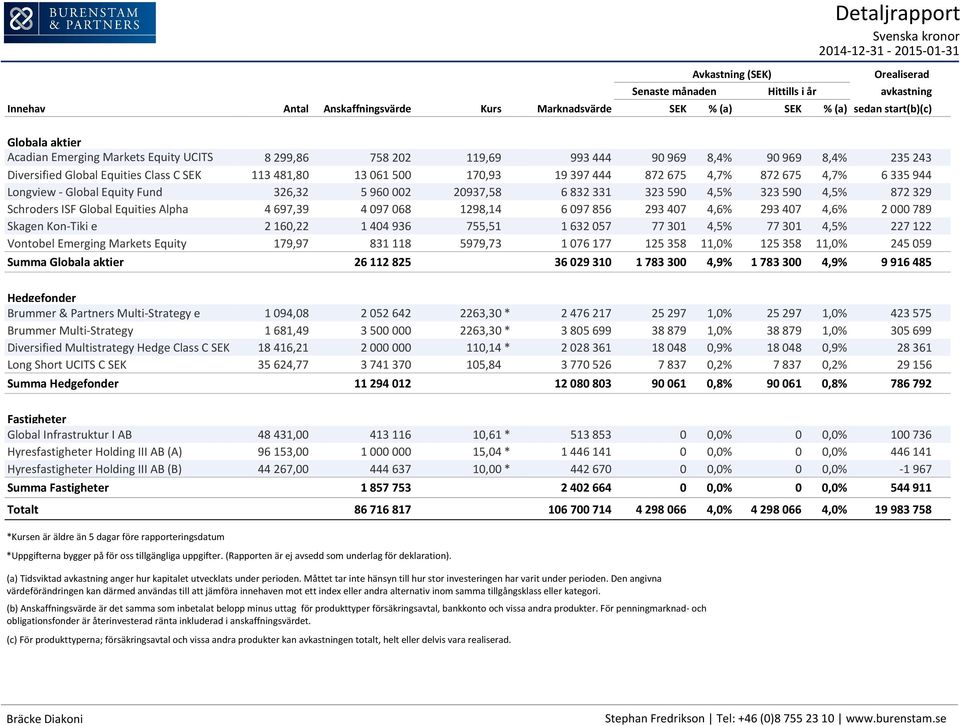Select Global Infrastruktur I AB

(69, 435)
